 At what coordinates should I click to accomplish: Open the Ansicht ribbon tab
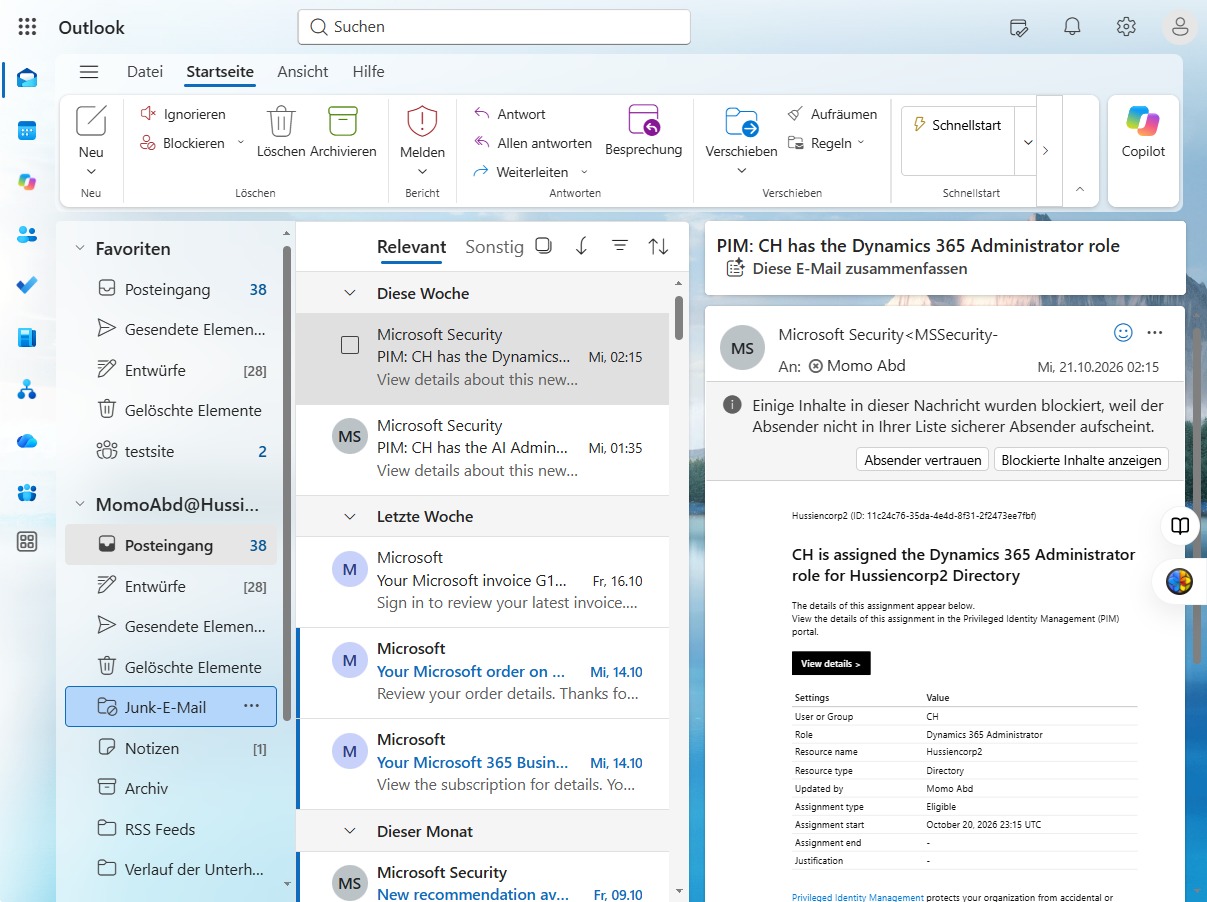(x=303, y=72)
